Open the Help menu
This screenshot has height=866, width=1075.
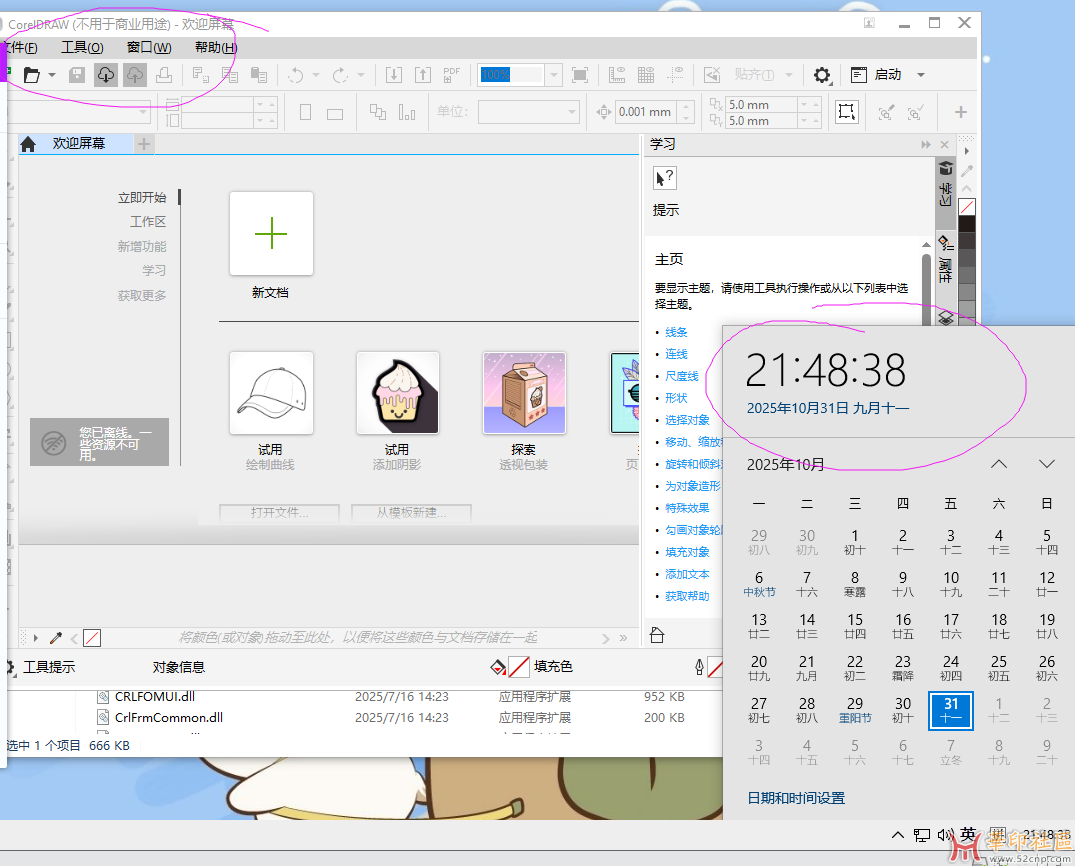[x=216, y=47]
